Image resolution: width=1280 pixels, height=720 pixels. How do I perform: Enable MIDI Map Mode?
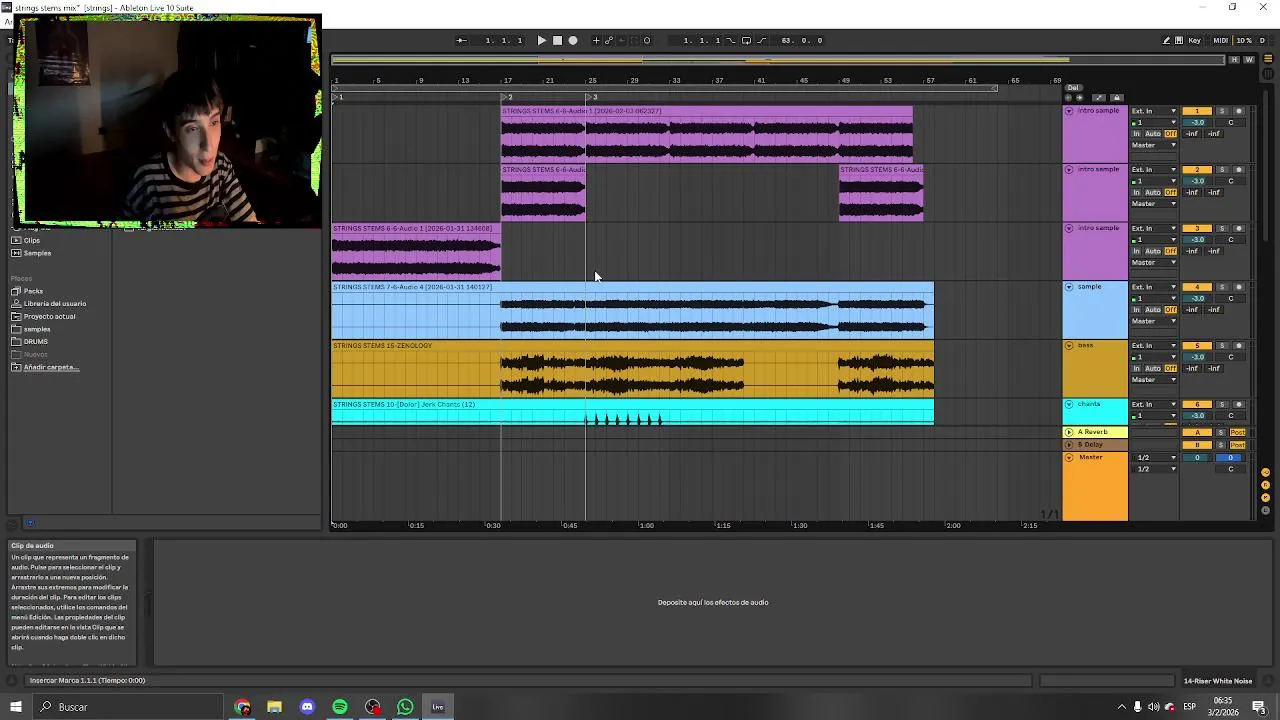tap(1221, 41)
